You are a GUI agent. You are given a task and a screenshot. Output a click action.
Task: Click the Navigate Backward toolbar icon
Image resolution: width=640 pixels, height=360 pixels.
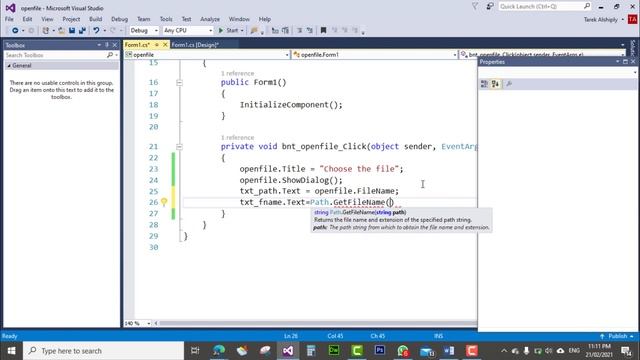tap(15, 31)
